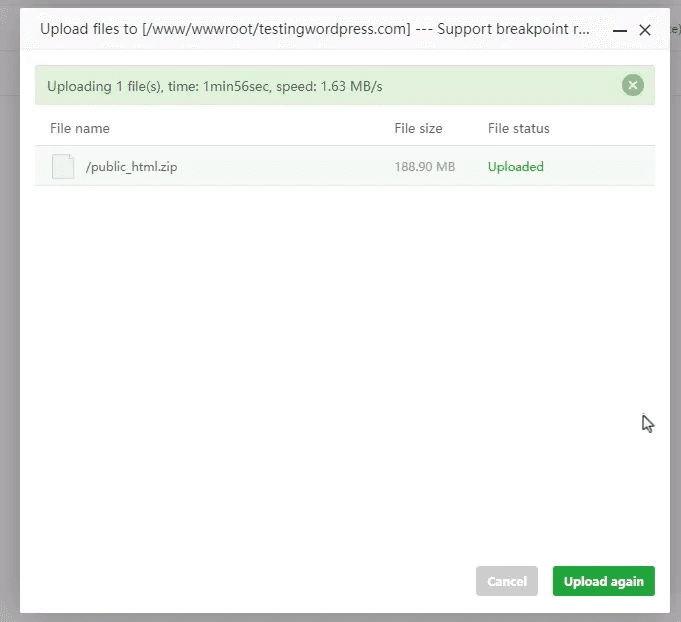Click the green Uploaded status text
This screenshot has width=681, height=622.
pyautogui.click(x=516, y=167)
